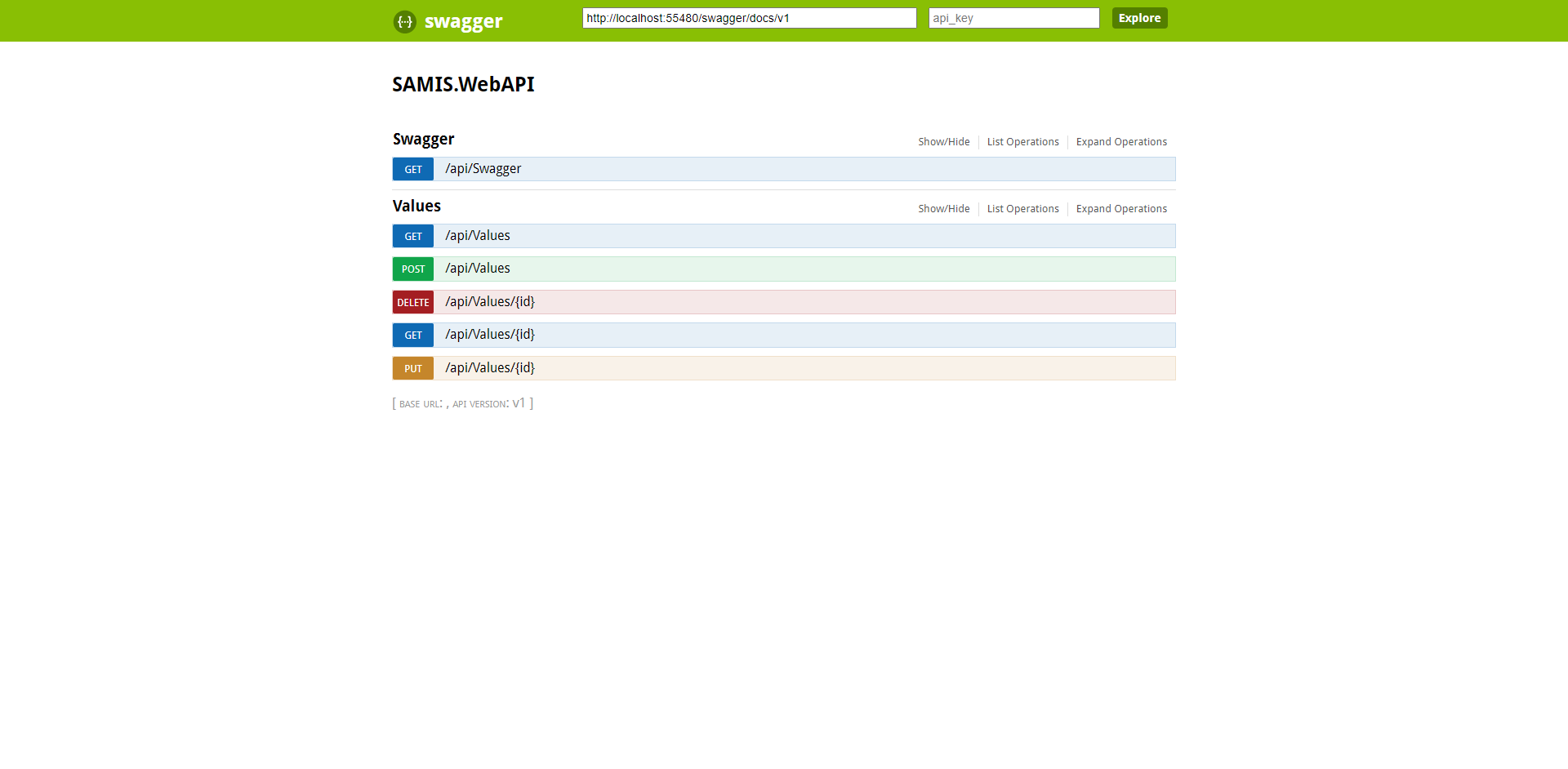The width and height of the screenshot is (1568, 769).
Task: Click the DELETE badge for /api/Values/{id}
Action: pos(413,302)
